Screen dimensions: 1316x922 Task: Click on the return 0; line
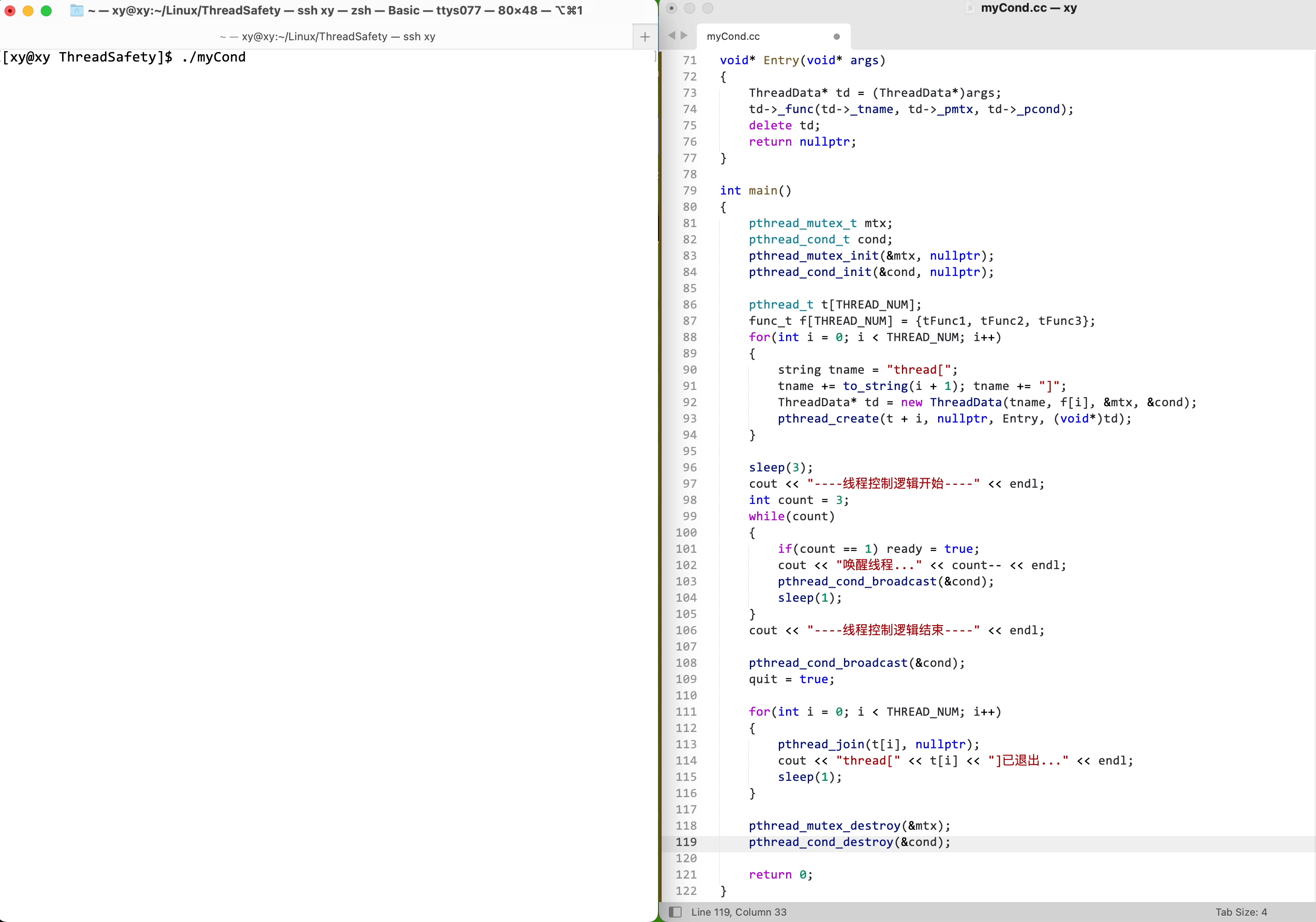pyautogui.click(x=780, y=874)
